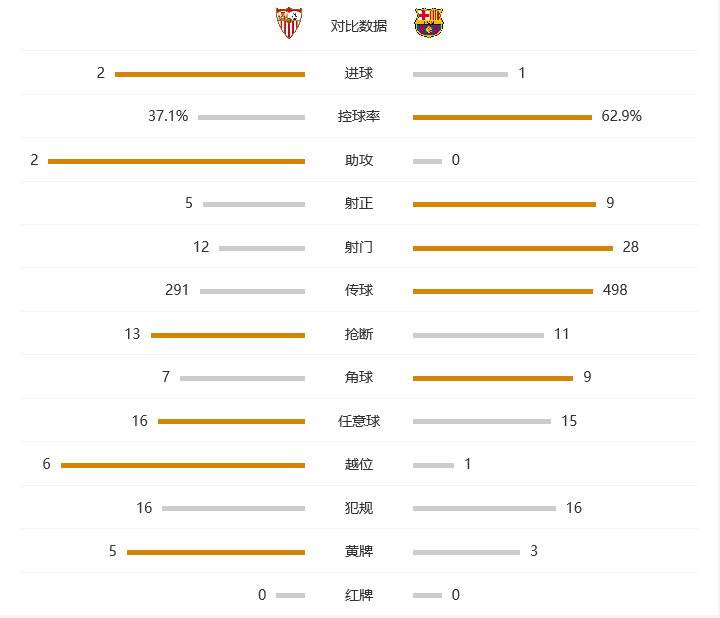Select the 助攻 stat label

(359, 160)
